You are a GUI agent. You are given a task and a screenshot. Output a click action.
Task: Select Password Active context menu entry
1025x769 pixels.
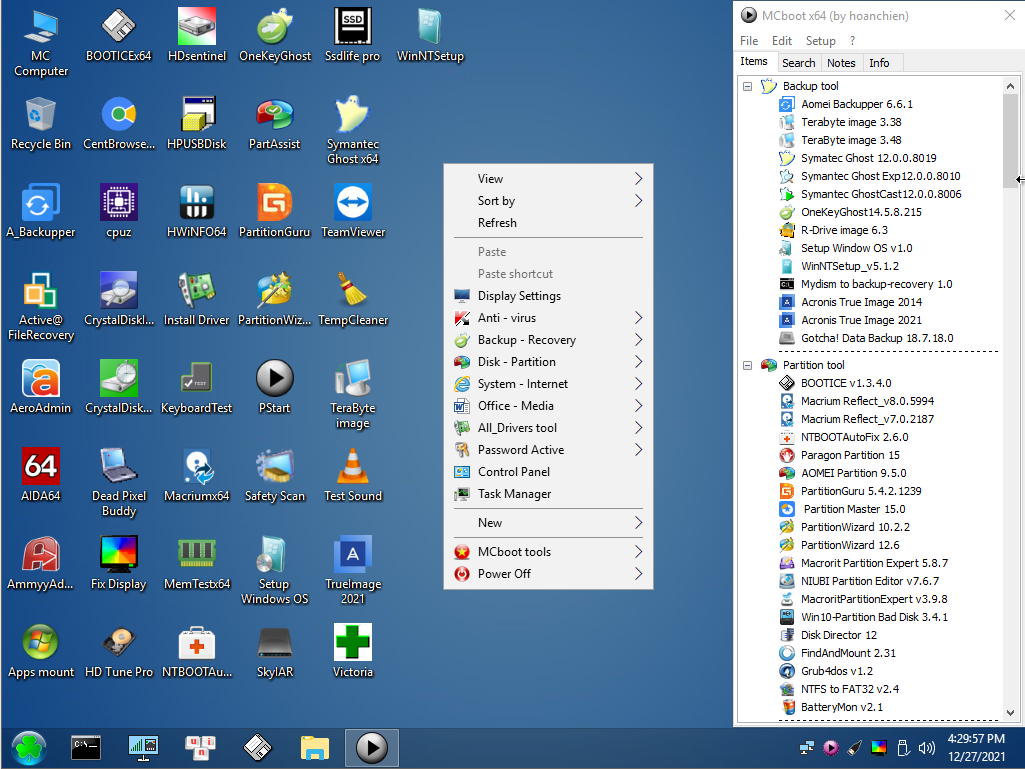548,450
